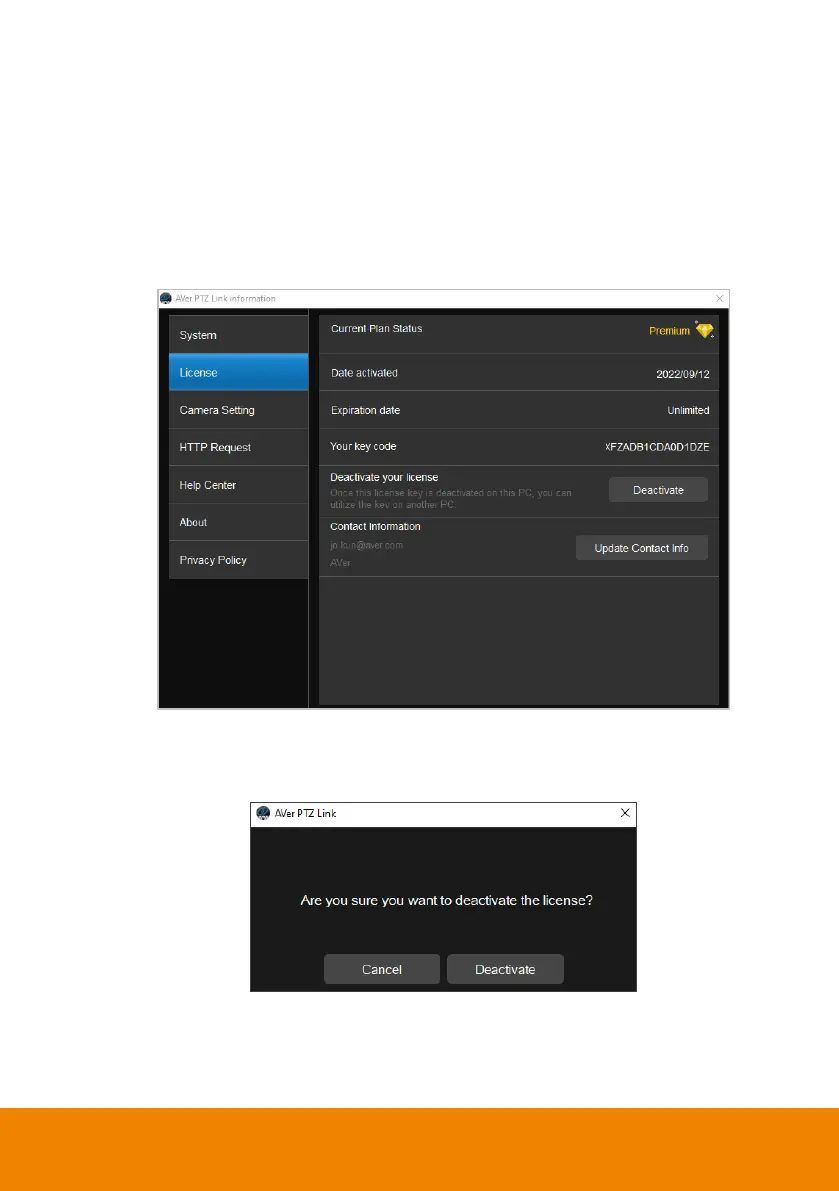Click the Your key code label

[363, 447]
